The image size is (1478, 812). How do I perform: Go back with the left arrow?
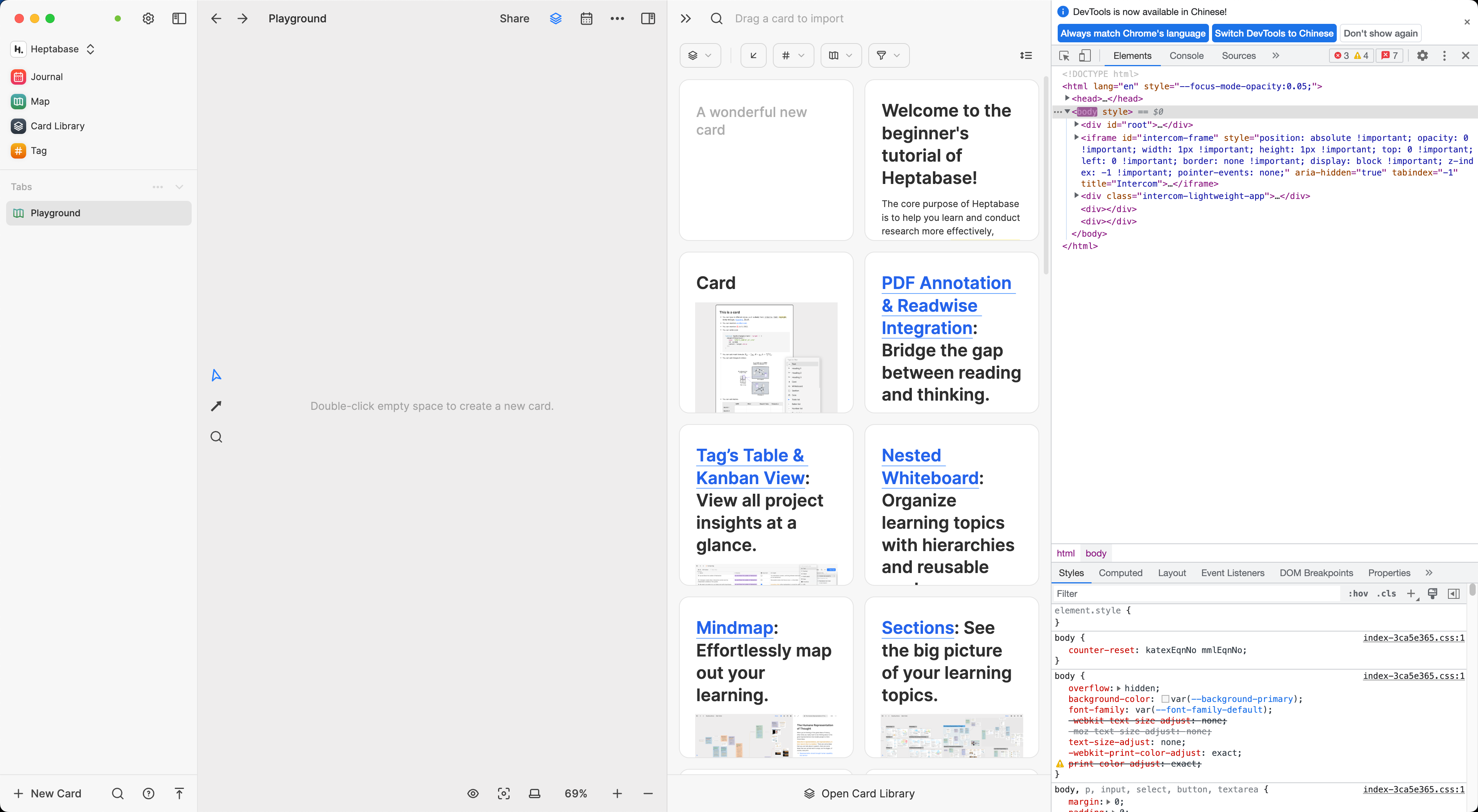tap(216, 18)
